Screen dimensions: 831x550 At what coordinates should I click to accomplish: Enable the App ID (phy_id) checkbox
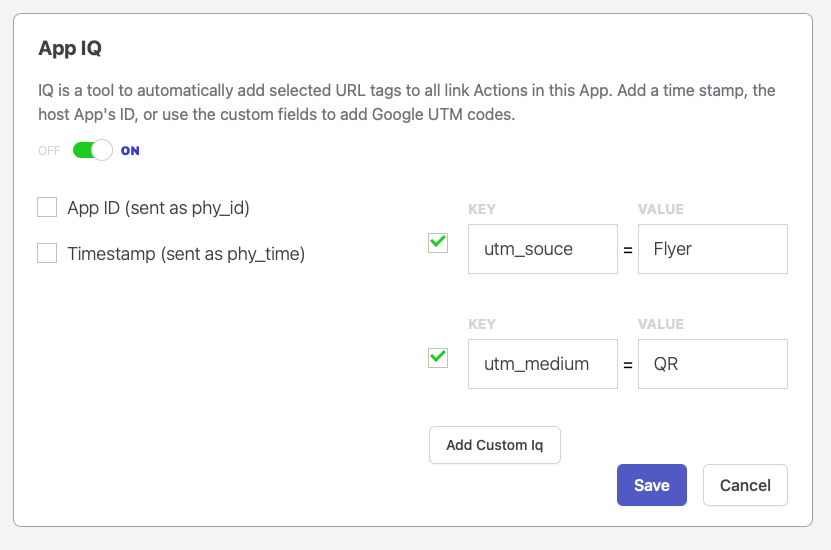point(47,207)
